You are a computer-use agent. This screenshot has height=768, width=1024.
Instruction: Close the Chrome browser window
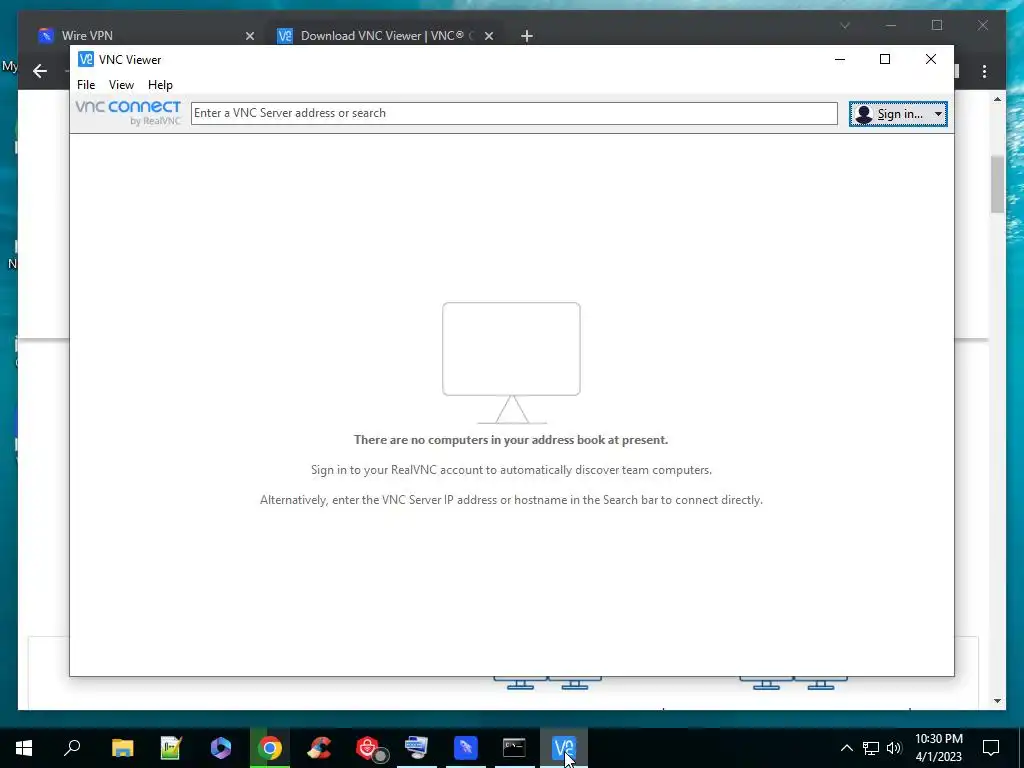click(x=983, y=25)
